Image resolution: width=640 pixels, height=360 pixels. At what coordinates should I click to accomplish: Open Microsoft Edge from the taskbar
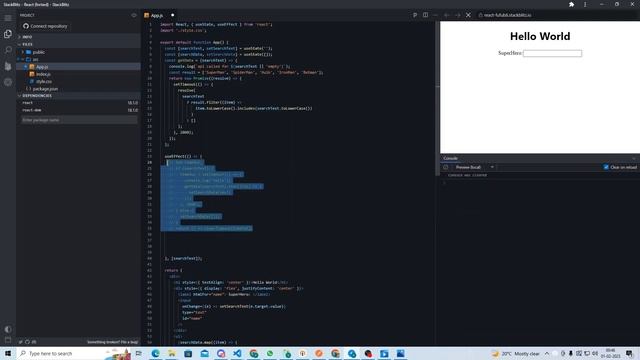click(x=156, y=353)
